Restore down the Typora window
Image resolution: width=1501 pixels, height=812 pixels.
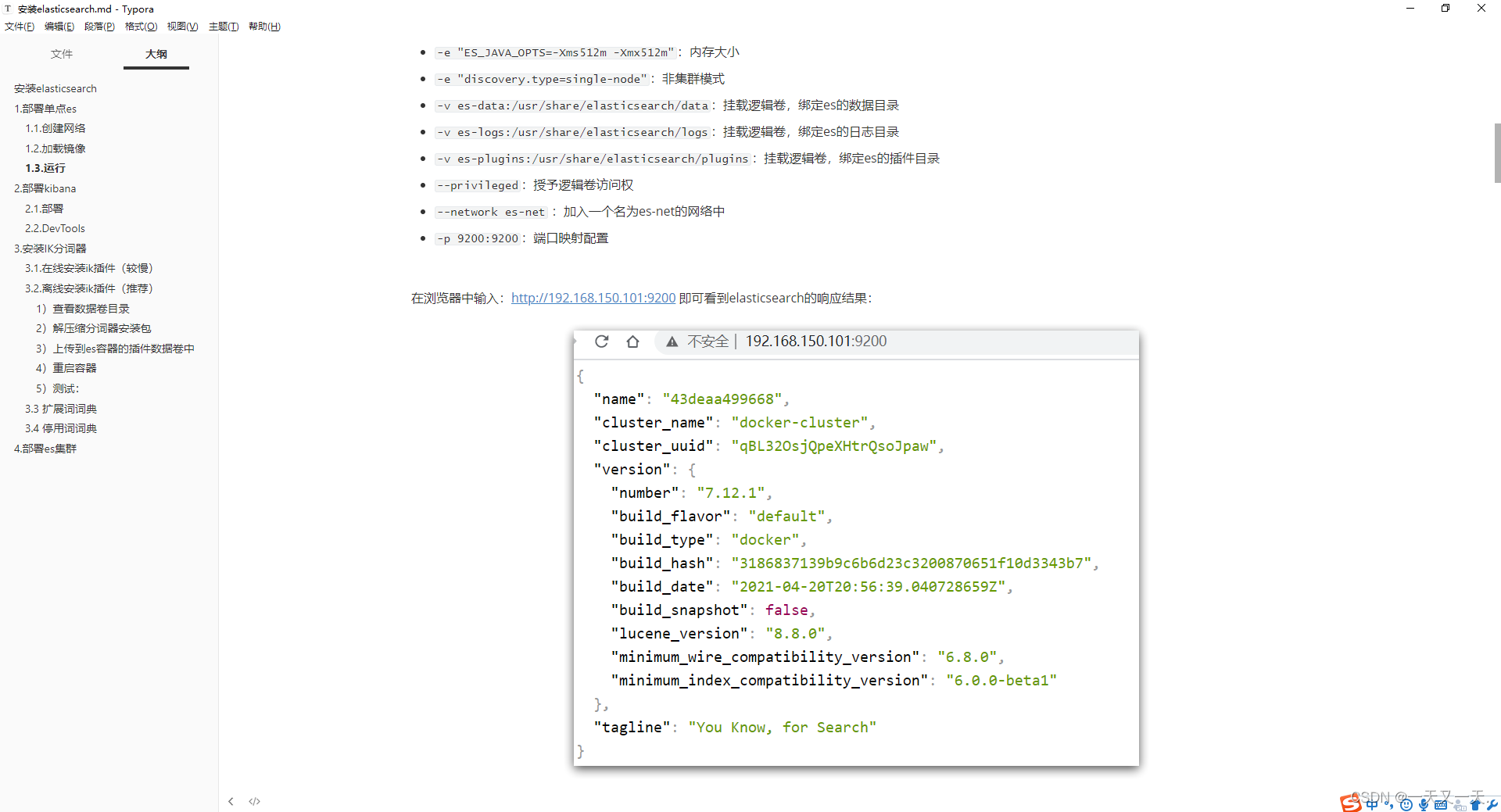pyautogui.click(x=1445, y=9)
